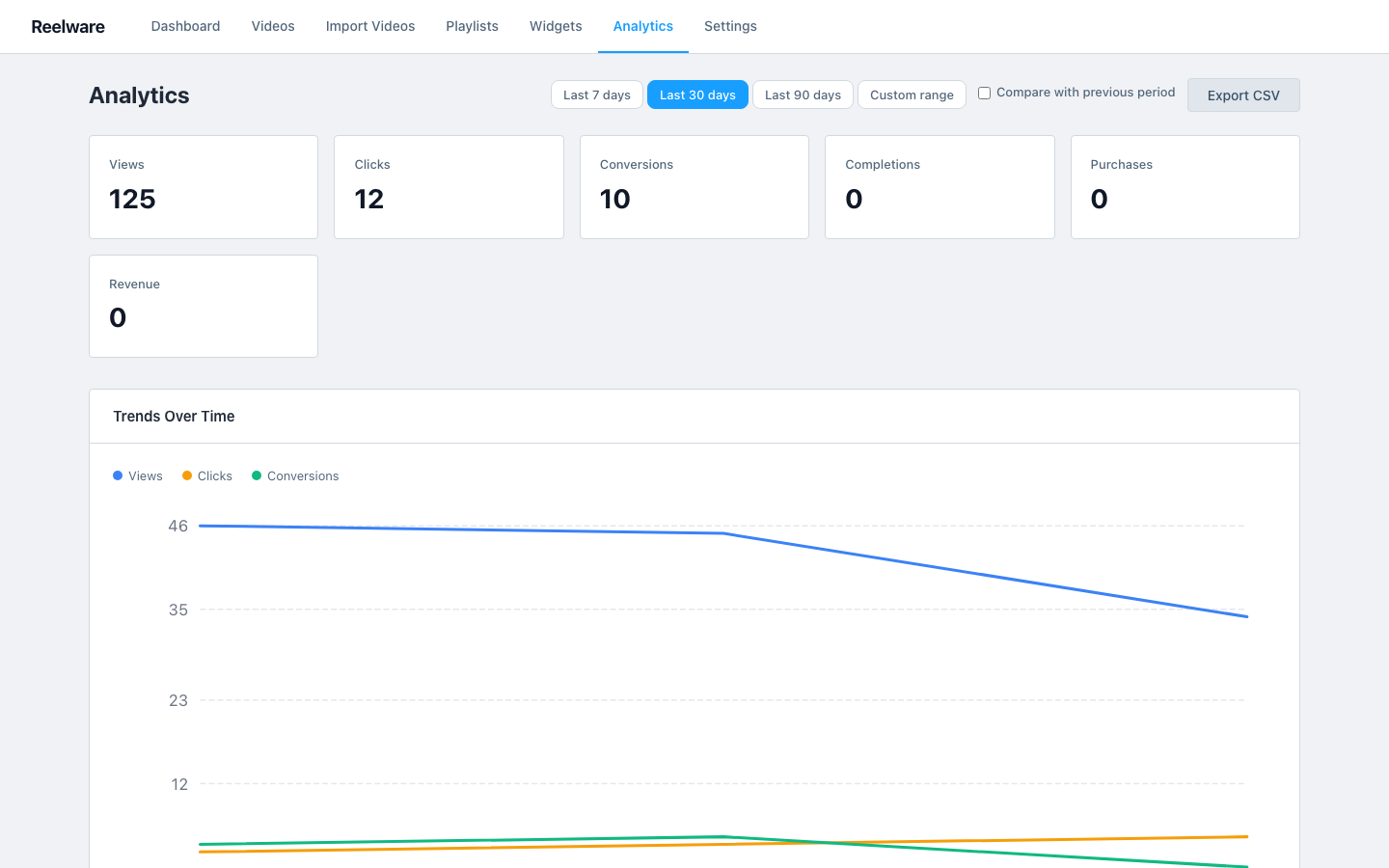Switch to the Dashboard tab
1389x868 pixels.
point(185,26)
